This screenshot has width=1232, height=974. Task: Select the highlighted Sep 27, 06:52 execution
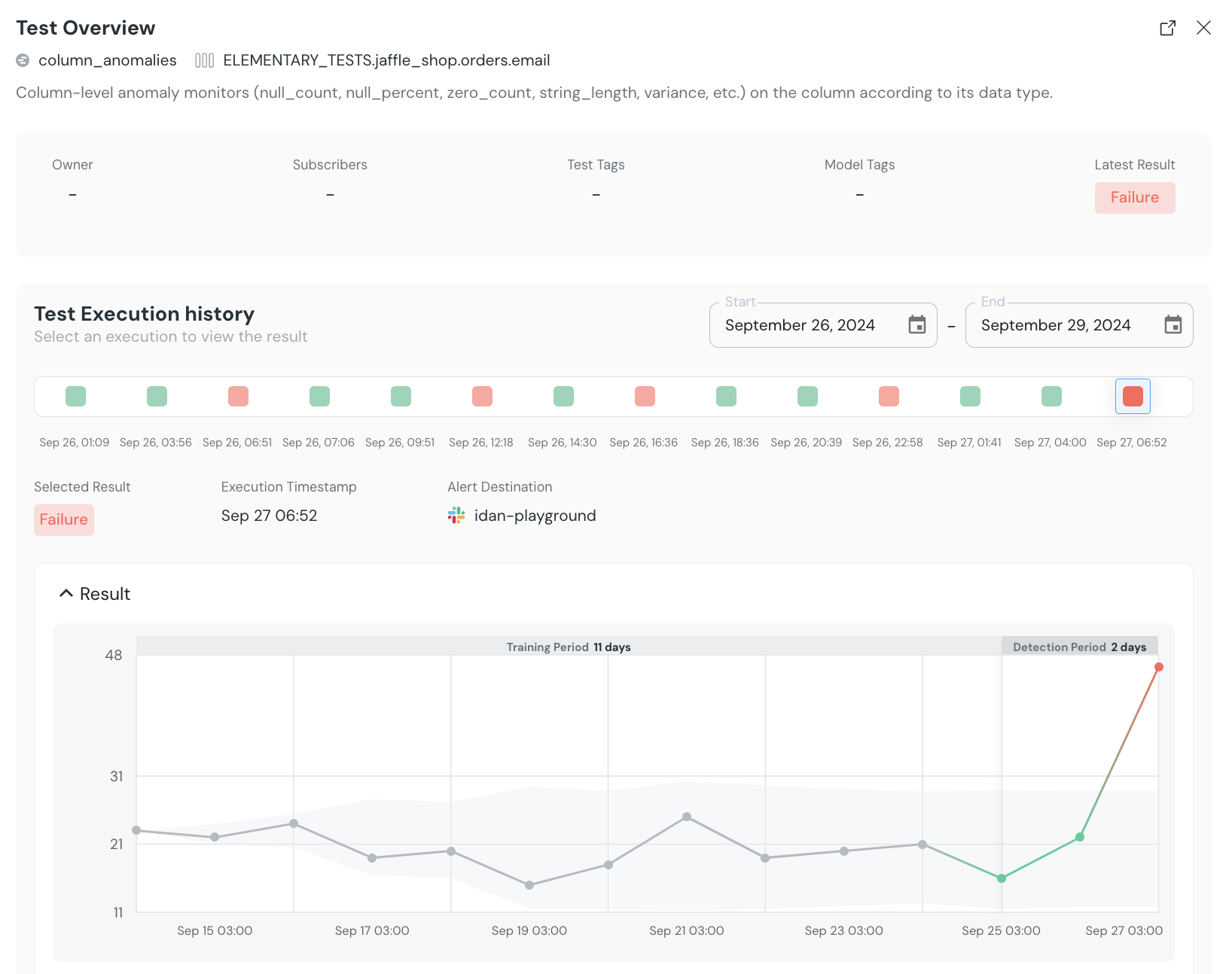(x=1133, y=396)
